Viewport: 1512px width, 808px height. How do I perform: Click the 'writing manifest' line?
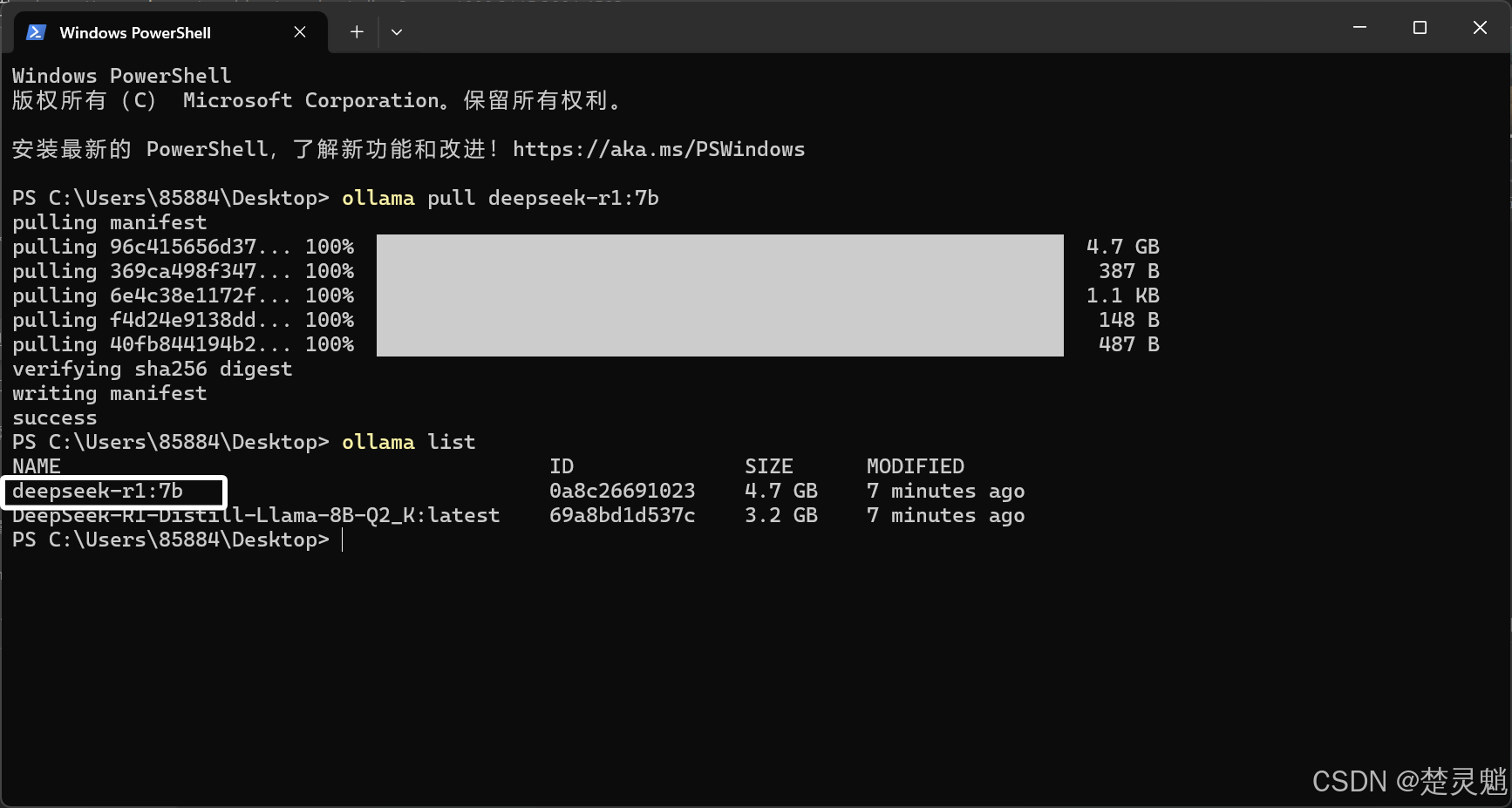[110, 393]
